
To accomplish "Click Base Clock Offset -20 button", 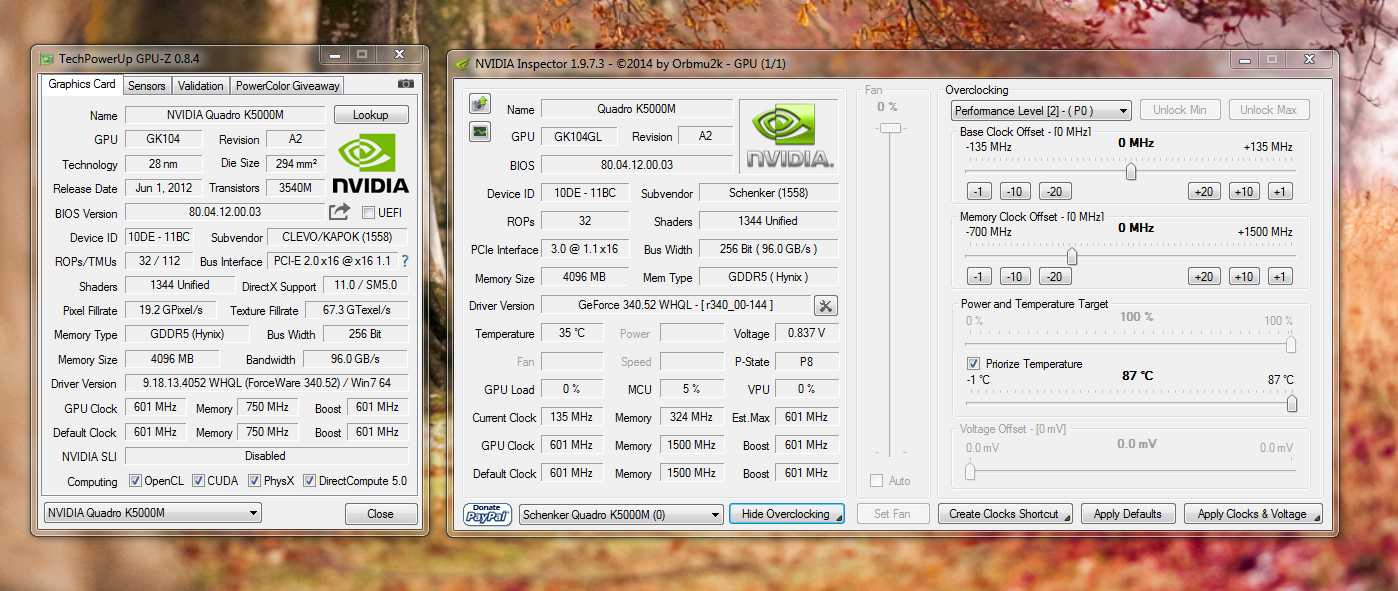I will [x=1055, y=191].
